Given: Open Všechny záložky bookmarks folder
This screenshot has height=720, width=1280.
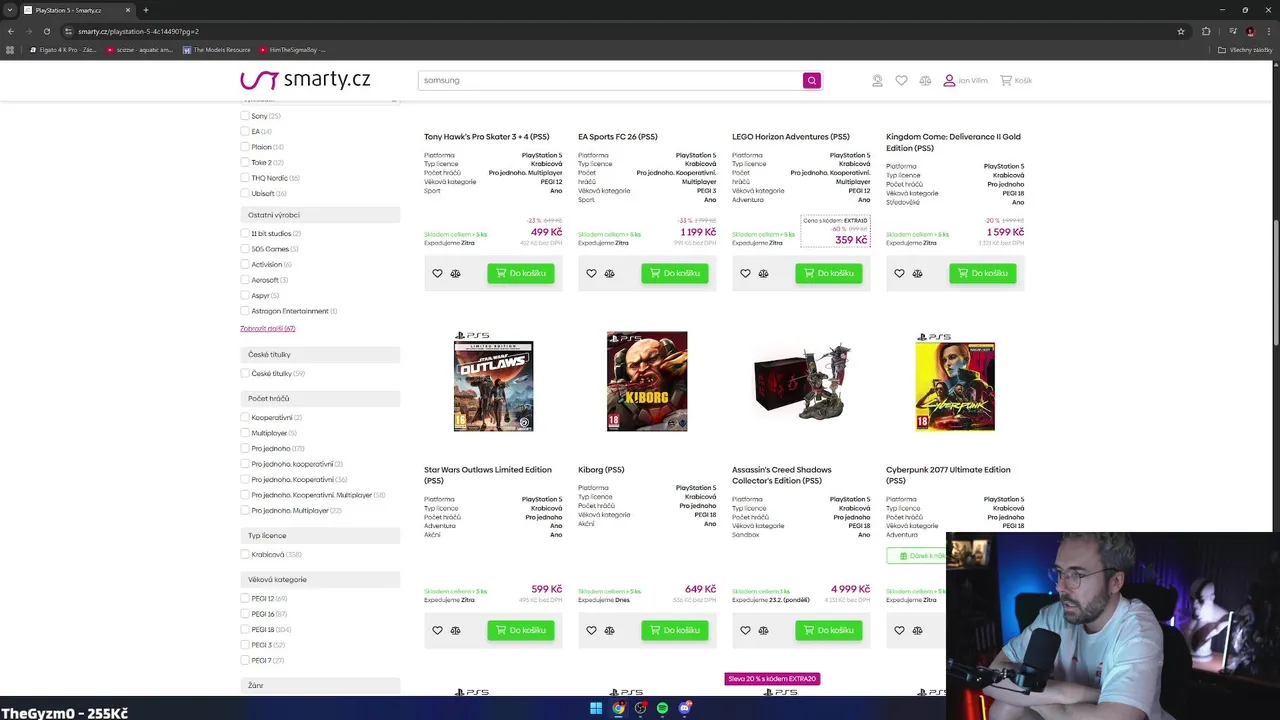Looking at the screenshot, I should point(1244,50).
